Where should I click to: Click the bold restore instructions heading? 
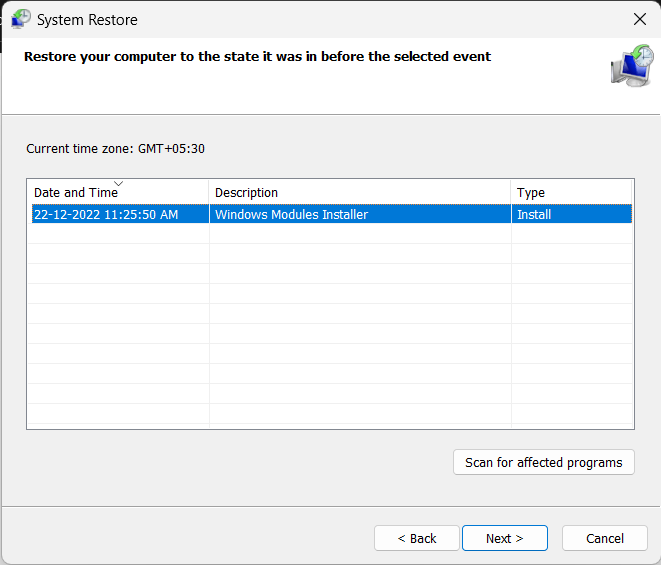(x=257, y=56)
